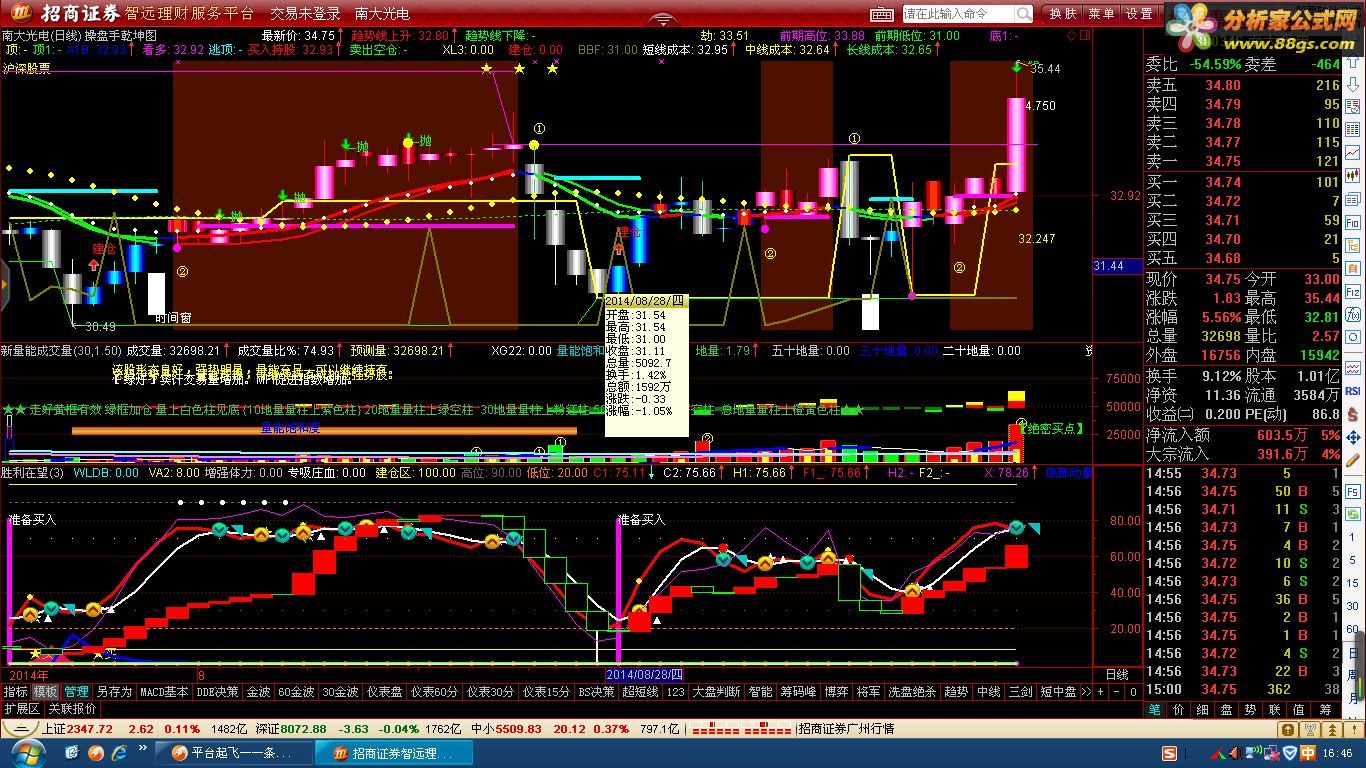Switch to 值 value tab

[x=1299, y=709]
